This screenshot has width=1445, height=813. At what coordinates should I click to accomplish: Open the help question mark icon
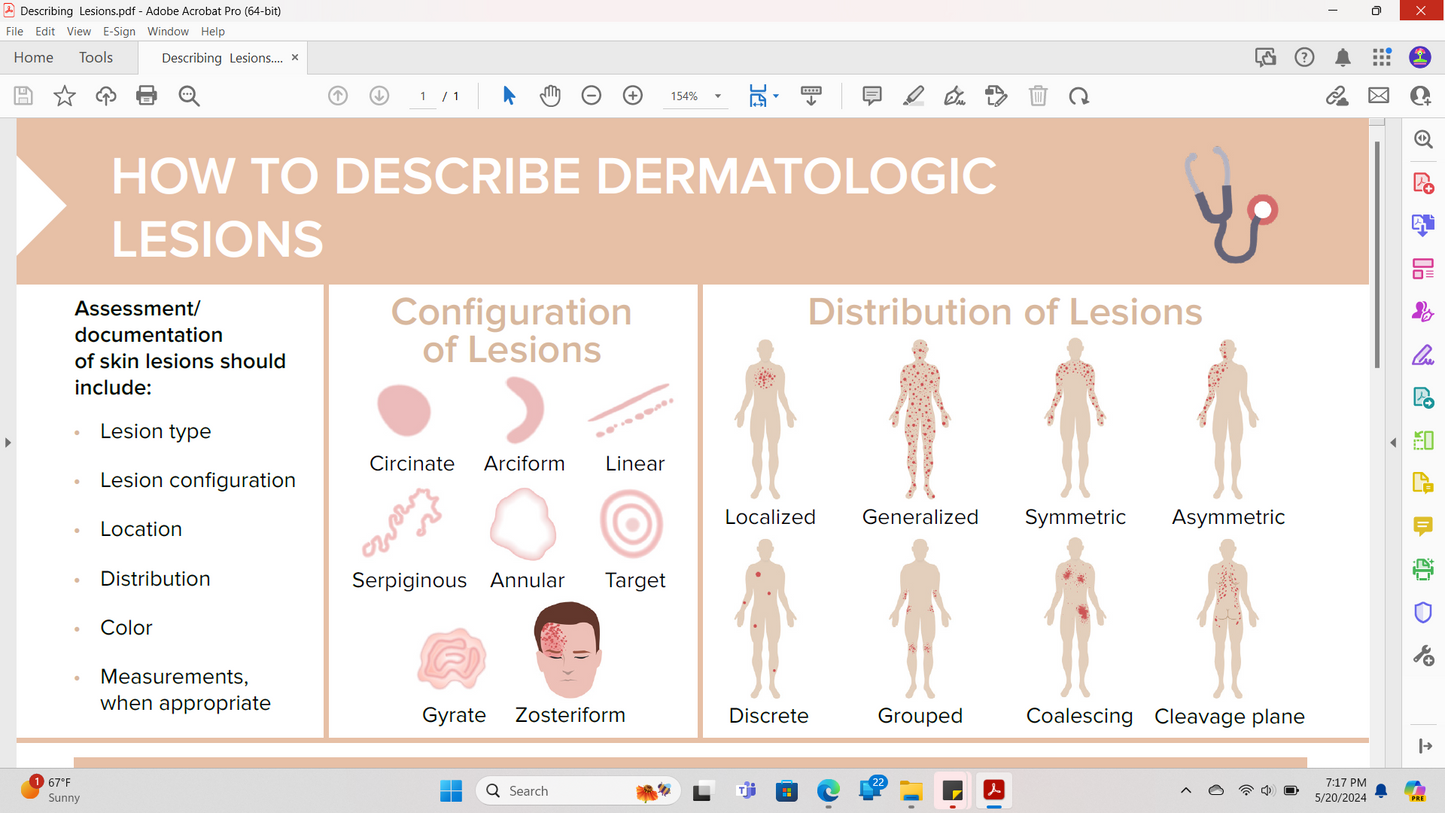click(1304, 58)
